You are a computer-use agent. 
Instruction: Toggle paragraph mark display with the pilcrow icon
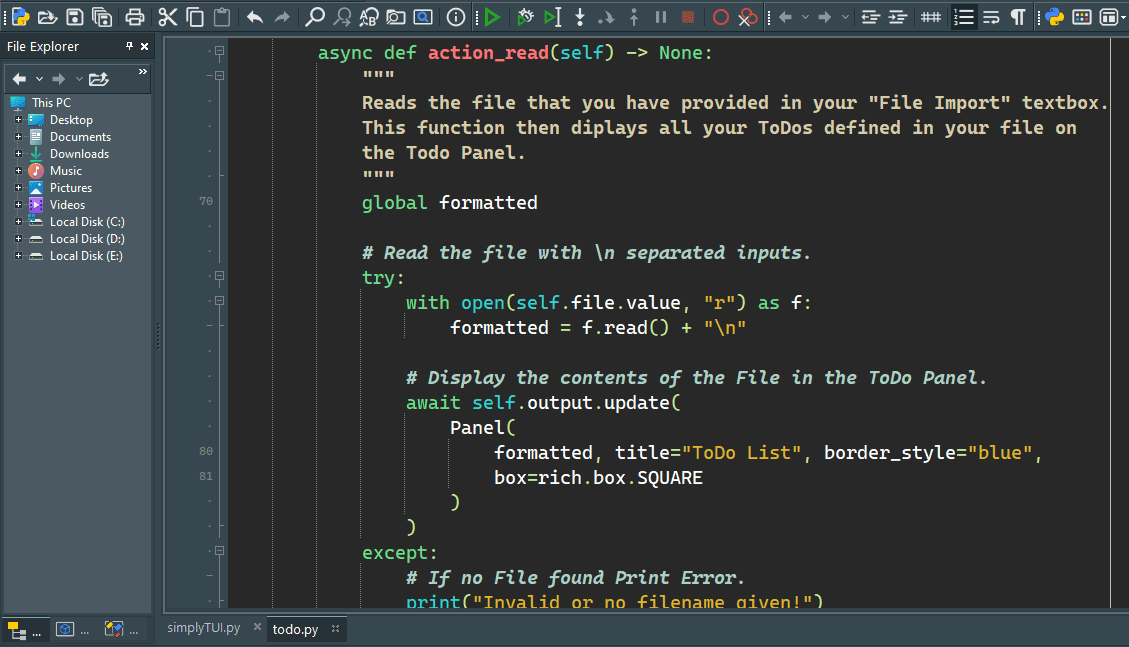click(1017, 17)
